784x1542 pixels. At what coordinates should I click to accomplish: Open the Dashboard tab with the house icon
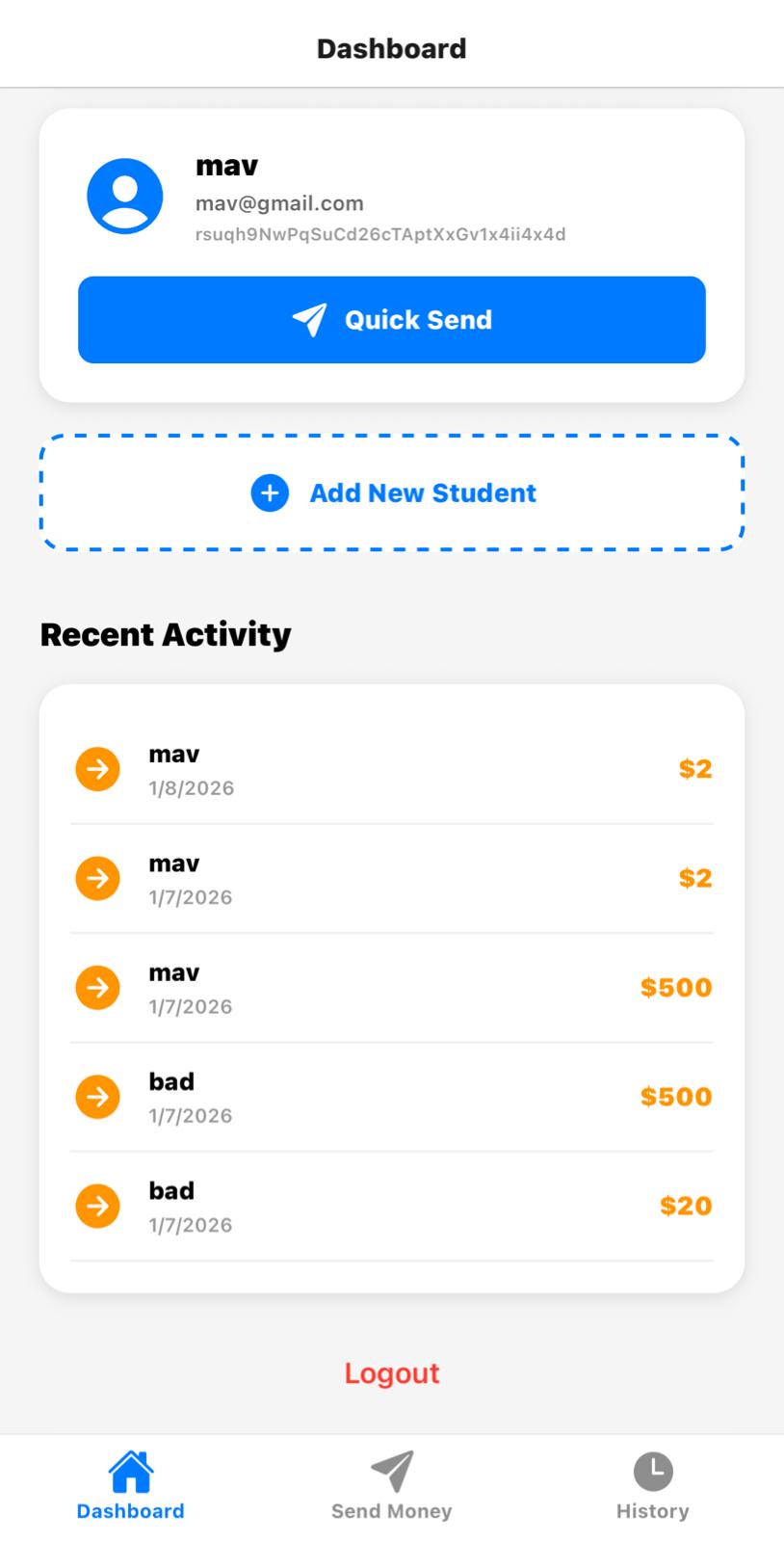click(x=131, y=1486)
